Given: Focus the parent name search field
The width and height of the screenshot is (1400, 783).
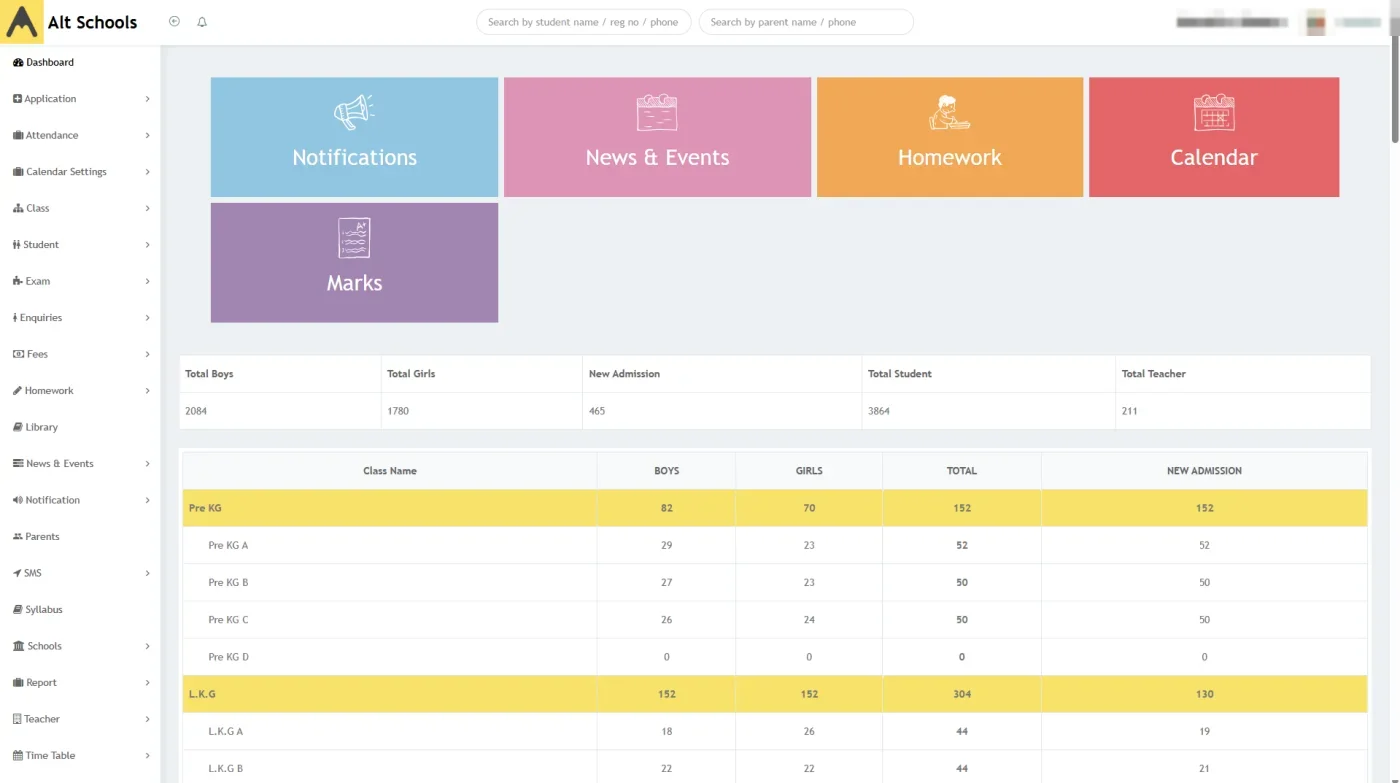Looking at the screenshot, I should (806, 22).
